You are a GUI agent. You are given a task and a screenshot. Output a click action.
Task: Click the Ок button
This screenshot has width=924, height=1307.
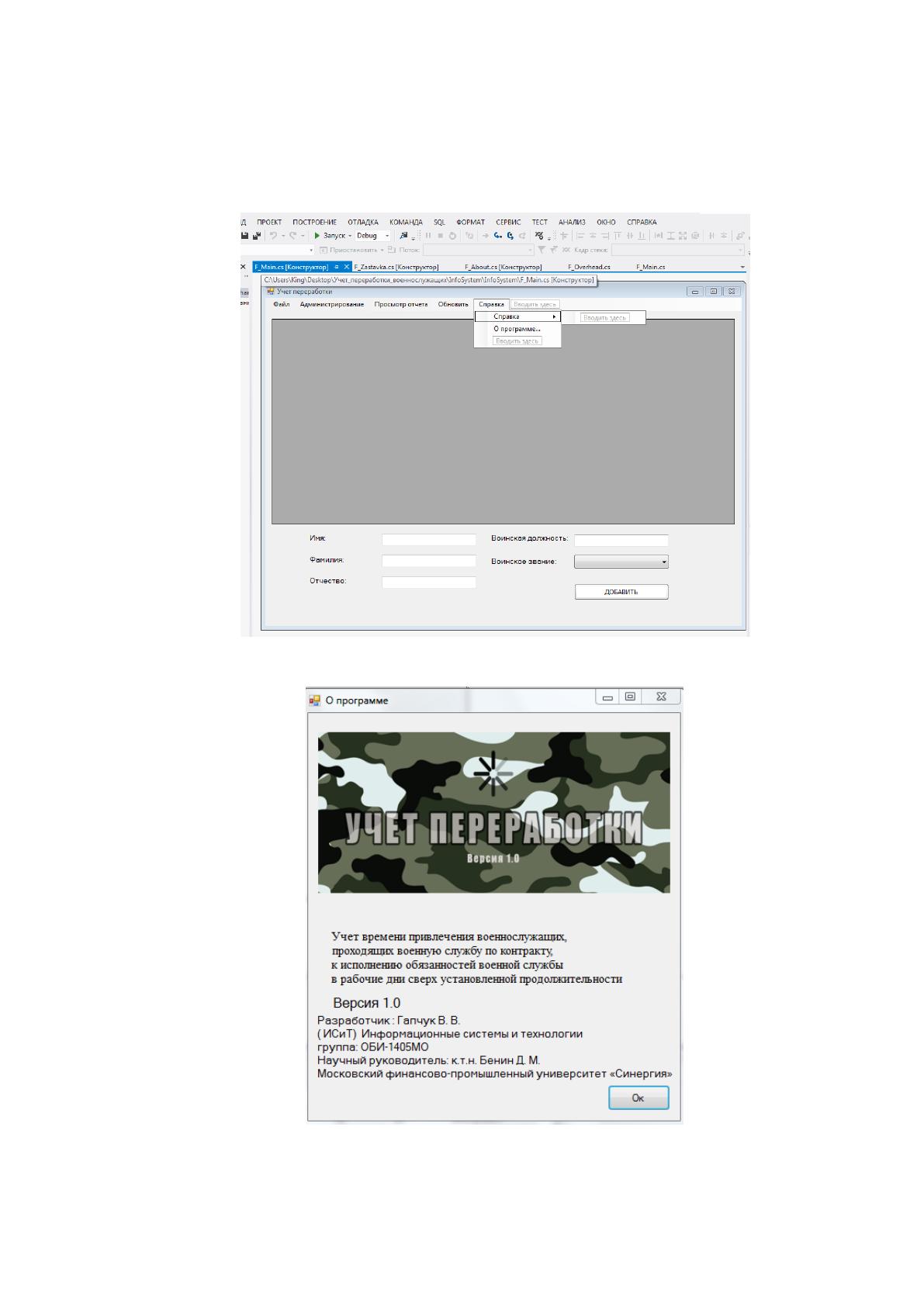tap(638, 1098)
